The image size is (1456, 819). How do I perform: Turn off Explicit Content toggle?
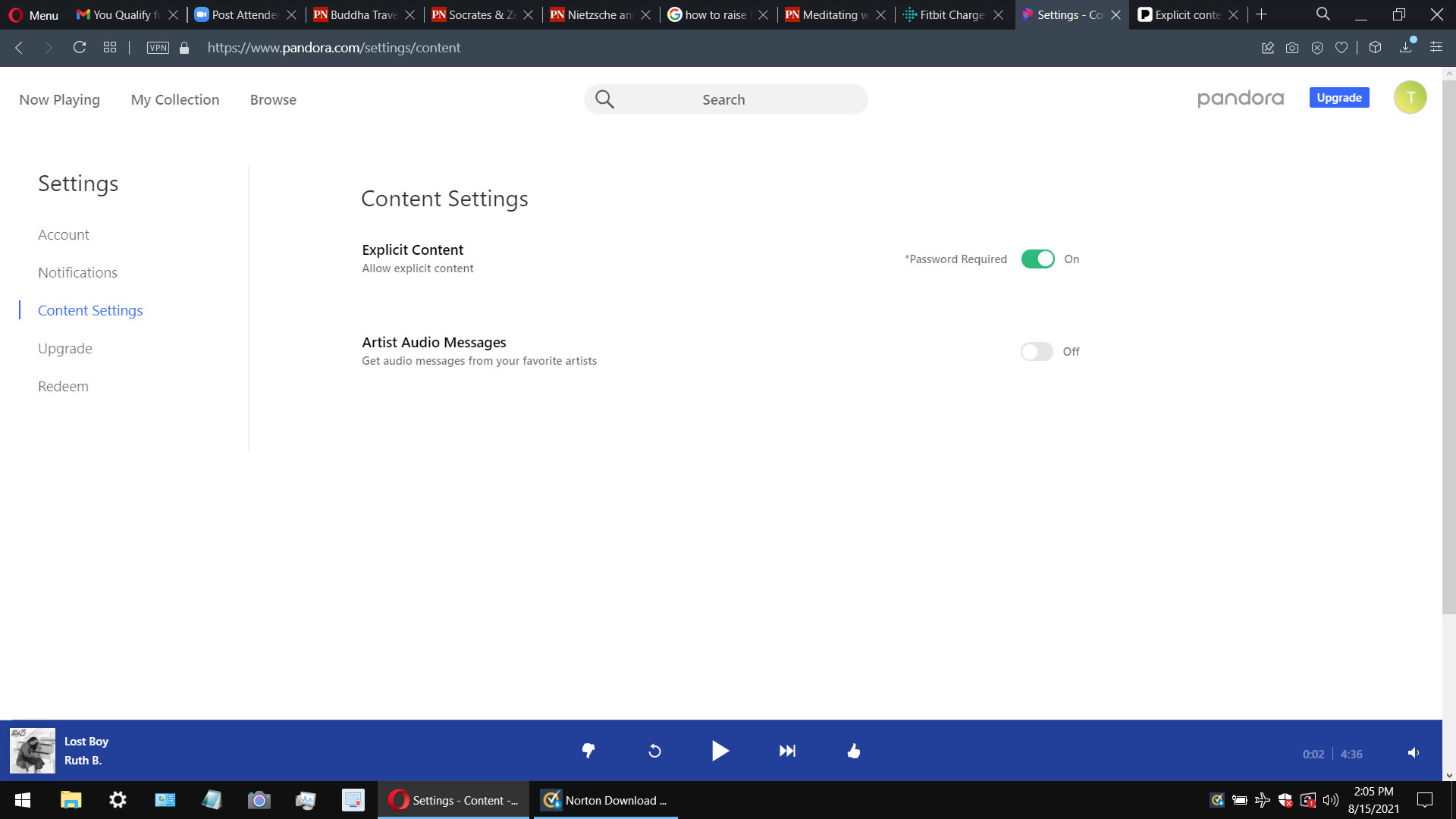[x=1037, y=259]
